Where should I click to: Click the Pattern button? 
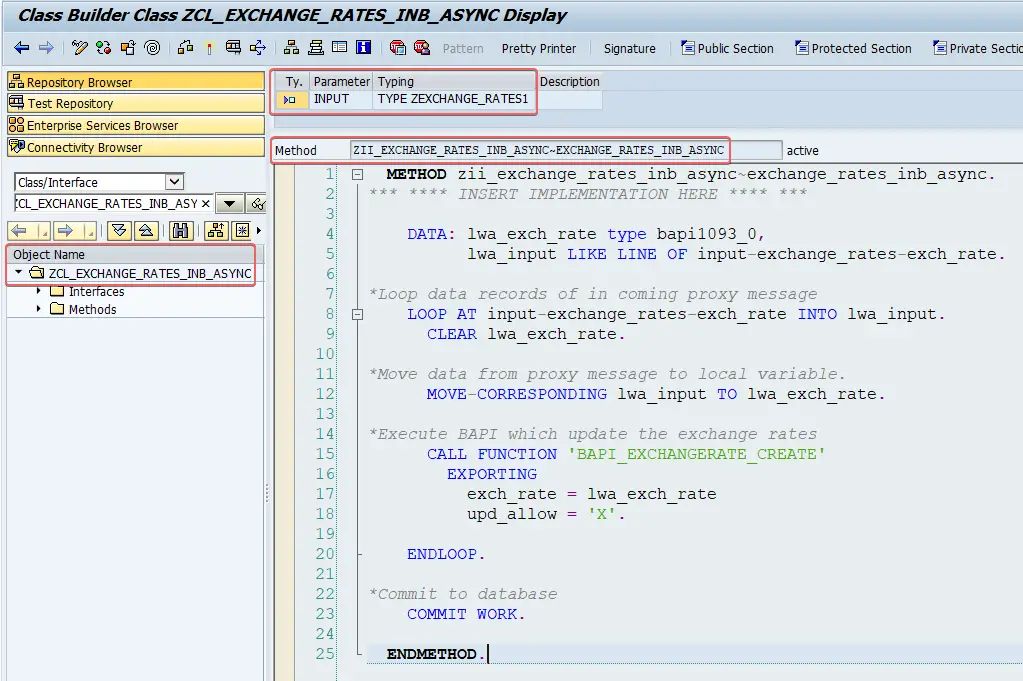463,48
